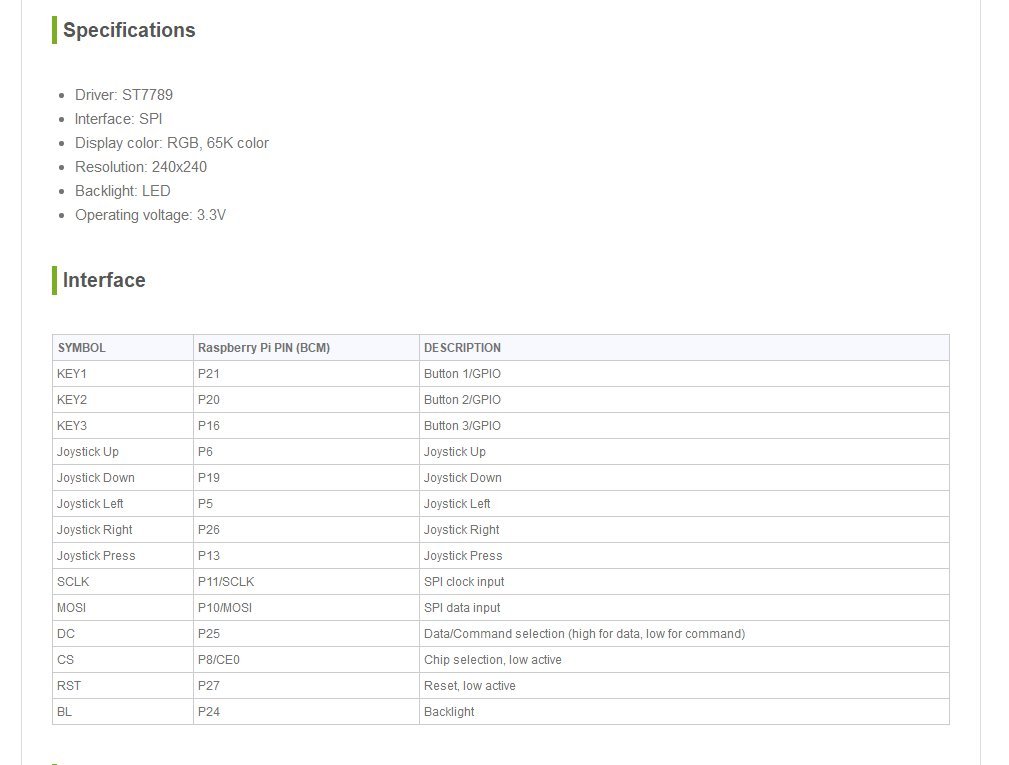Select the Operating voltage: 3.3V line
Viewport: 1009px width, 765px height.
click(150, 215)
